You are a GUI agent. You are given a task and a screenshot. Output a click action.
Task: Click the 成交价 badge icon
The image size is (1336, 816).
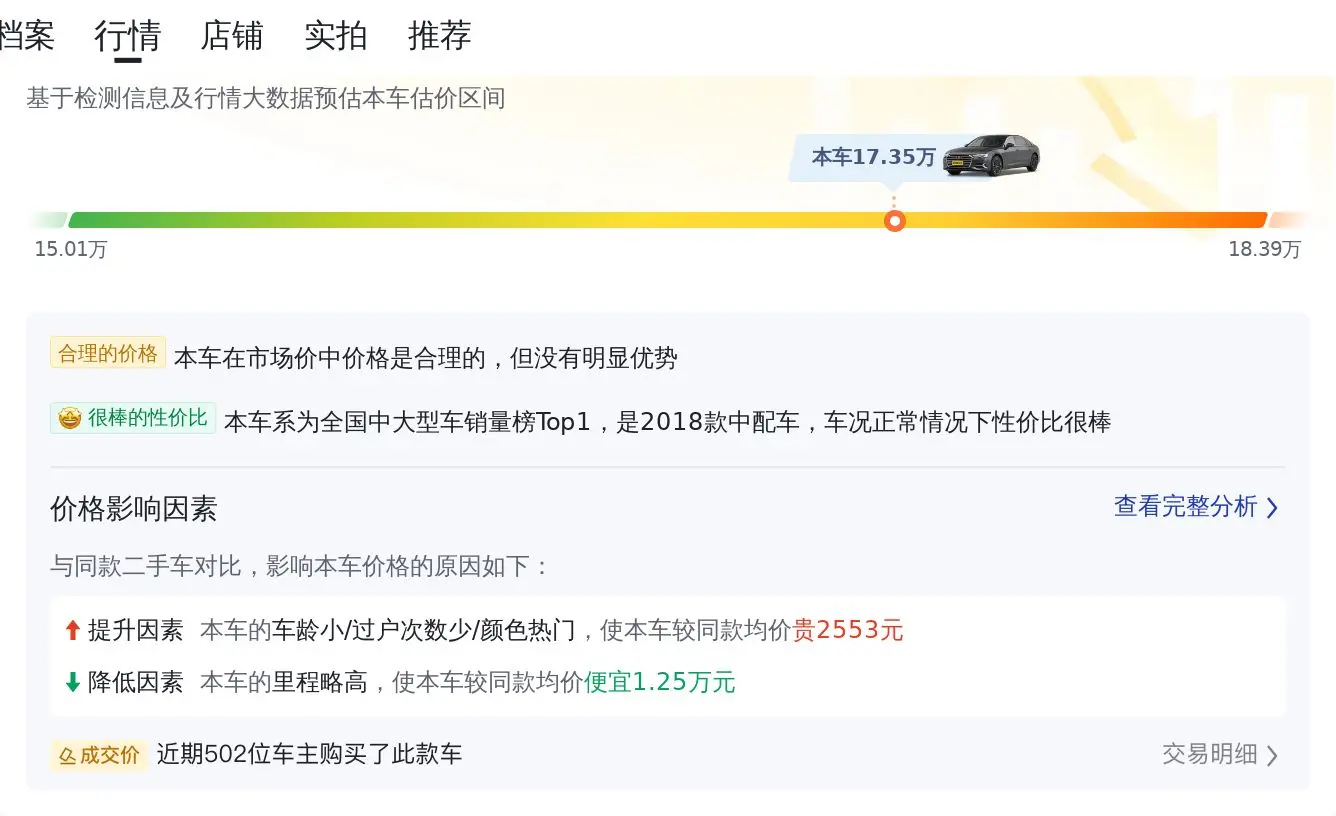click(67, 755)
